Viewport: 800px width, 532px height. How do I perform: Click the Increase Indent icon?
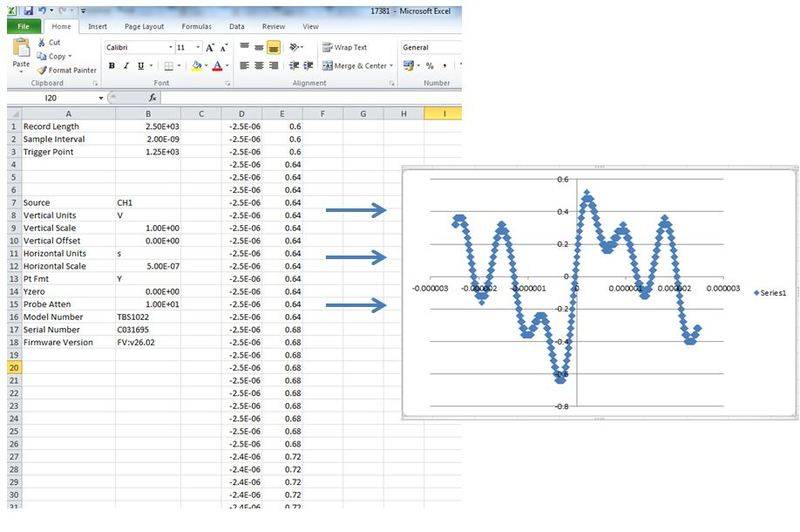pyautogui.click(x=309, y=66)
